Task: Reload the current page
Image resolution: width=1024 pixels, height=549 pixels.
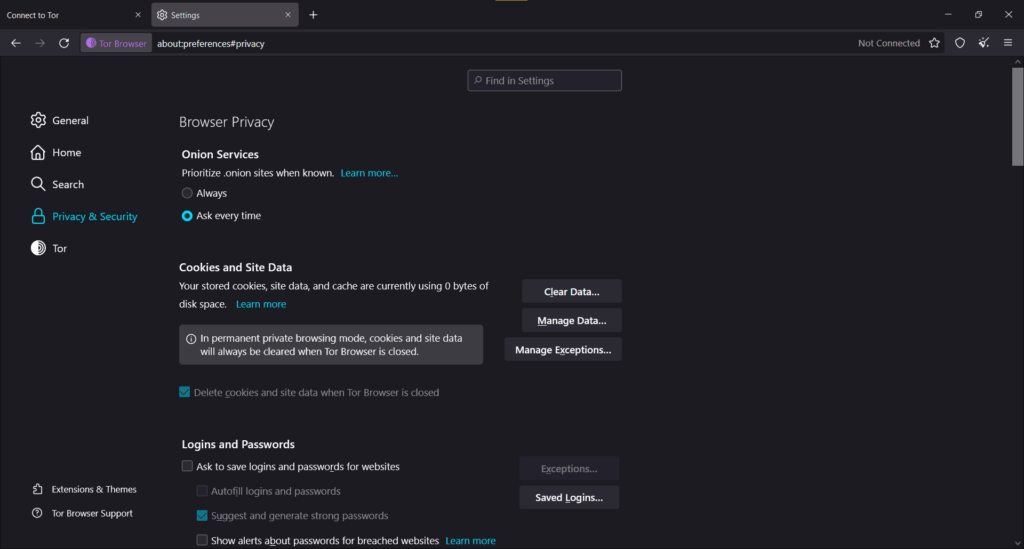Action: pyautogui.click(x=64, y=43)
